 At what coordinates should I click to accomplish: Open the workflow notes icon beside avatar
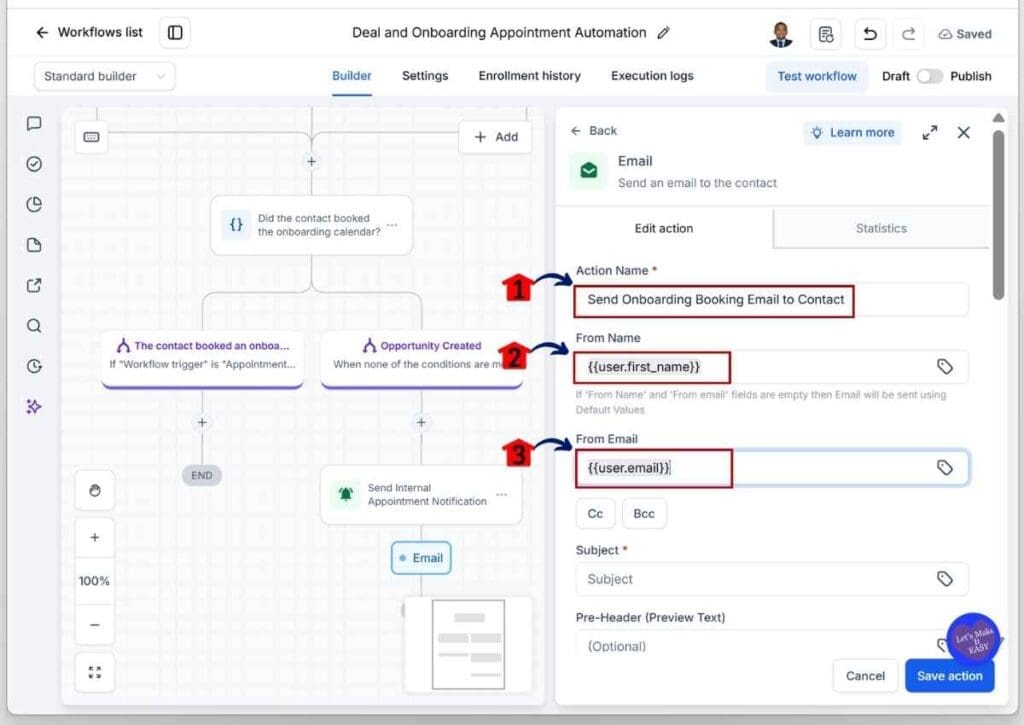click(x=825, y=33)
